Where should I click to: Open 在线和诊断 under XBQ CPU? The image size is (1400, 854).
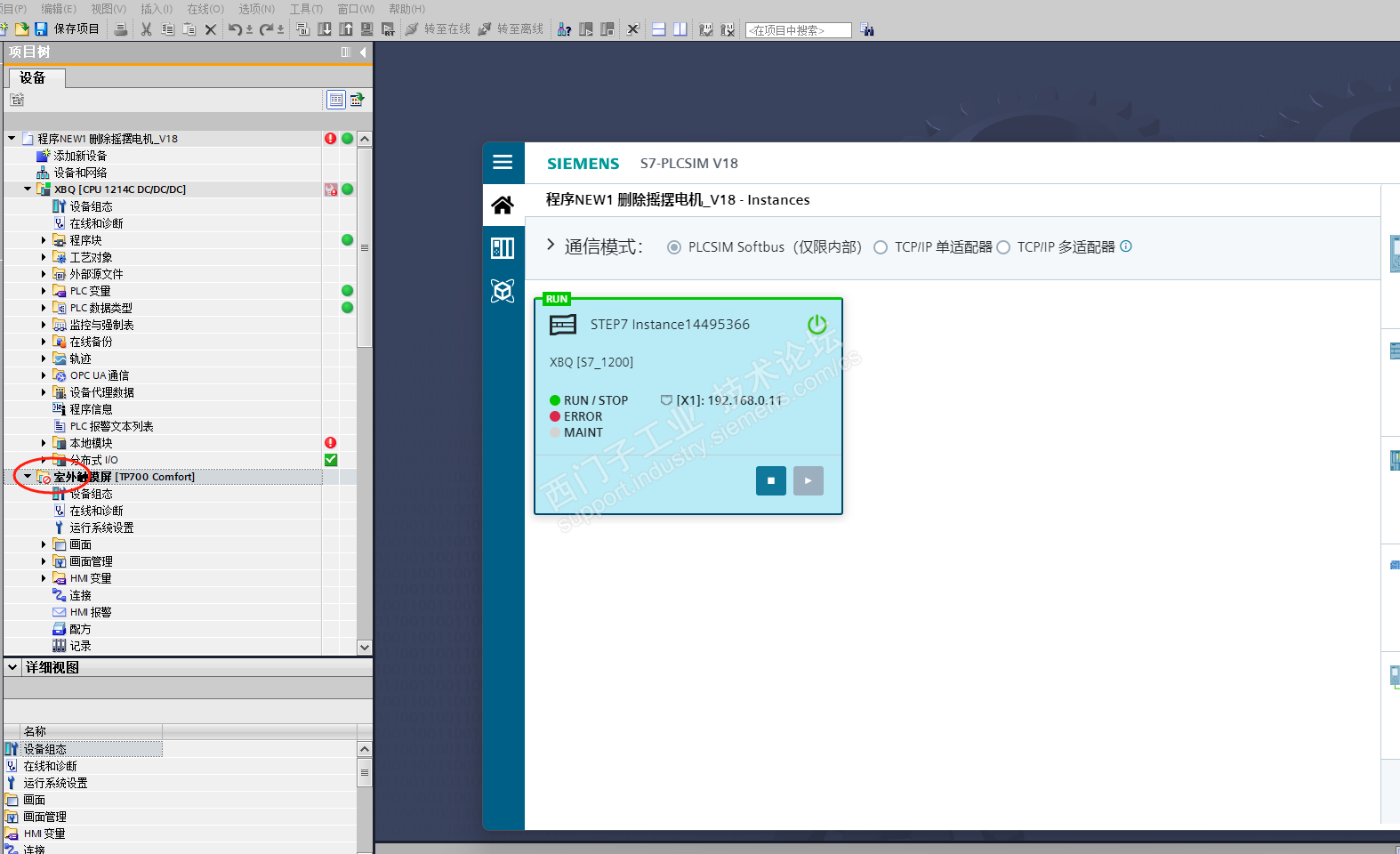[x=96, y=223]
